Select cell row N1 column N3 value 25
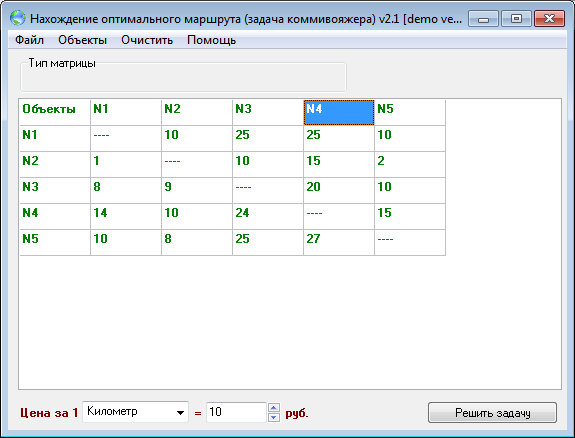Screen dimensions: 575x438 click(268, 139)
